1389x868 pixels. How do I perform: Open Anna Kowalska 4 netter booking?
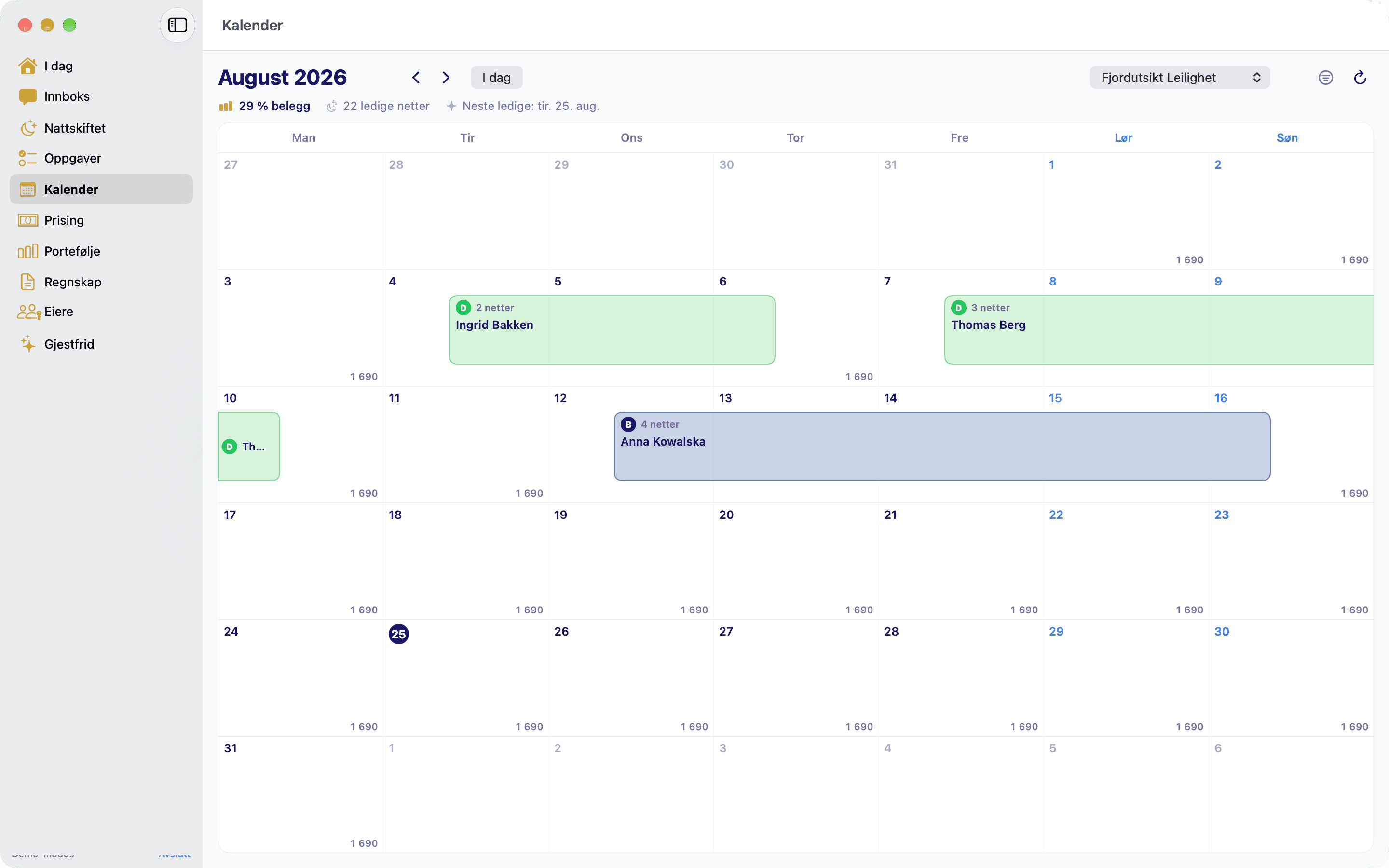click(942, 446)
